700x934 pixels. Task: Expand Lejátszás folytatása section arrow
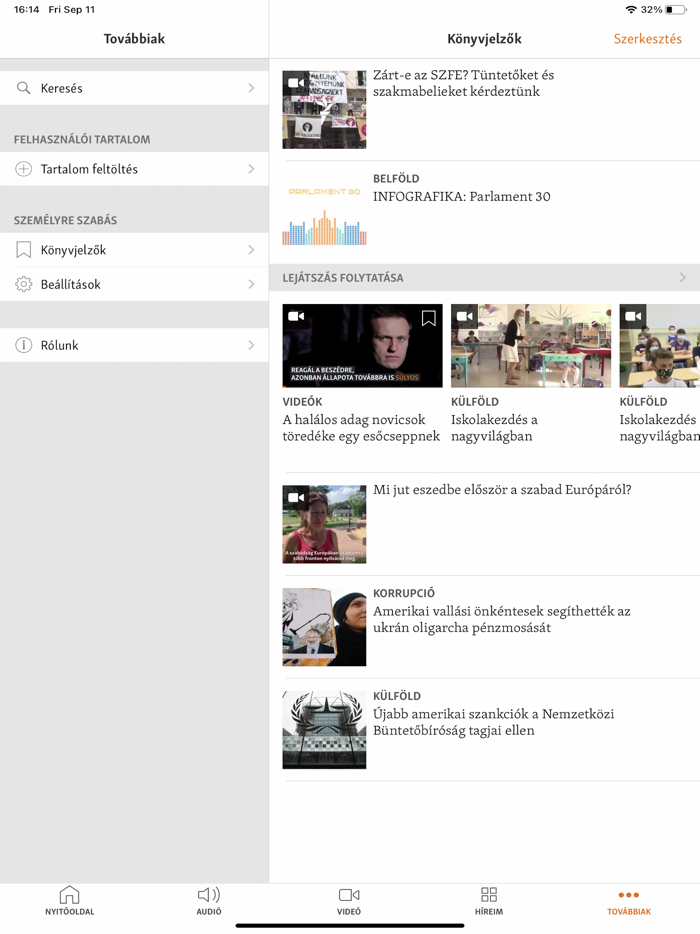[x=683, y=278]
